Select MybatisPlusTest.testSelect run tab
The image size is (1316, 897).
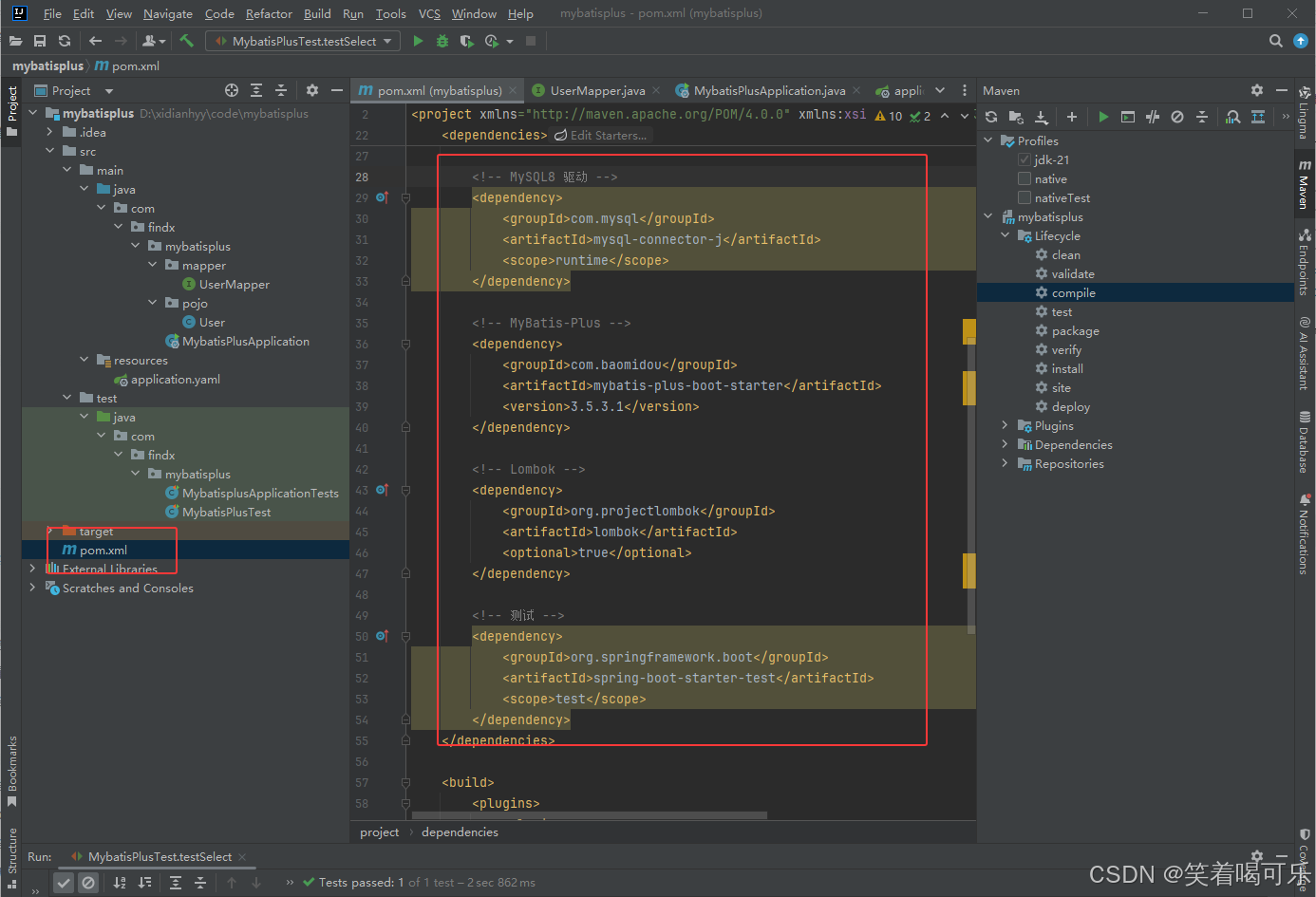point(160,856)
